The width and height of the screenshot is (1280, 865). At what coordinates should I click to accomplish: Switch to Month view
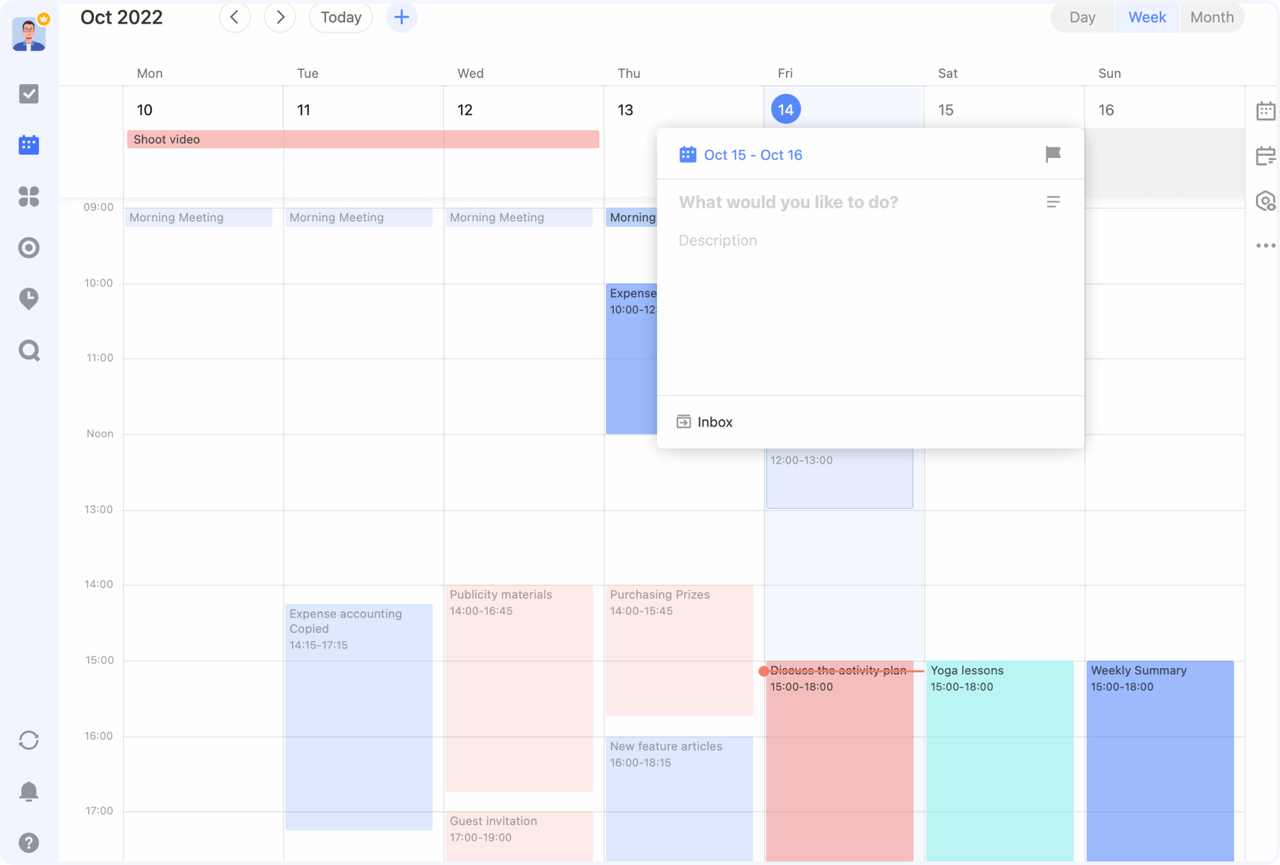pyautogui.click(x=1212, y=17)
